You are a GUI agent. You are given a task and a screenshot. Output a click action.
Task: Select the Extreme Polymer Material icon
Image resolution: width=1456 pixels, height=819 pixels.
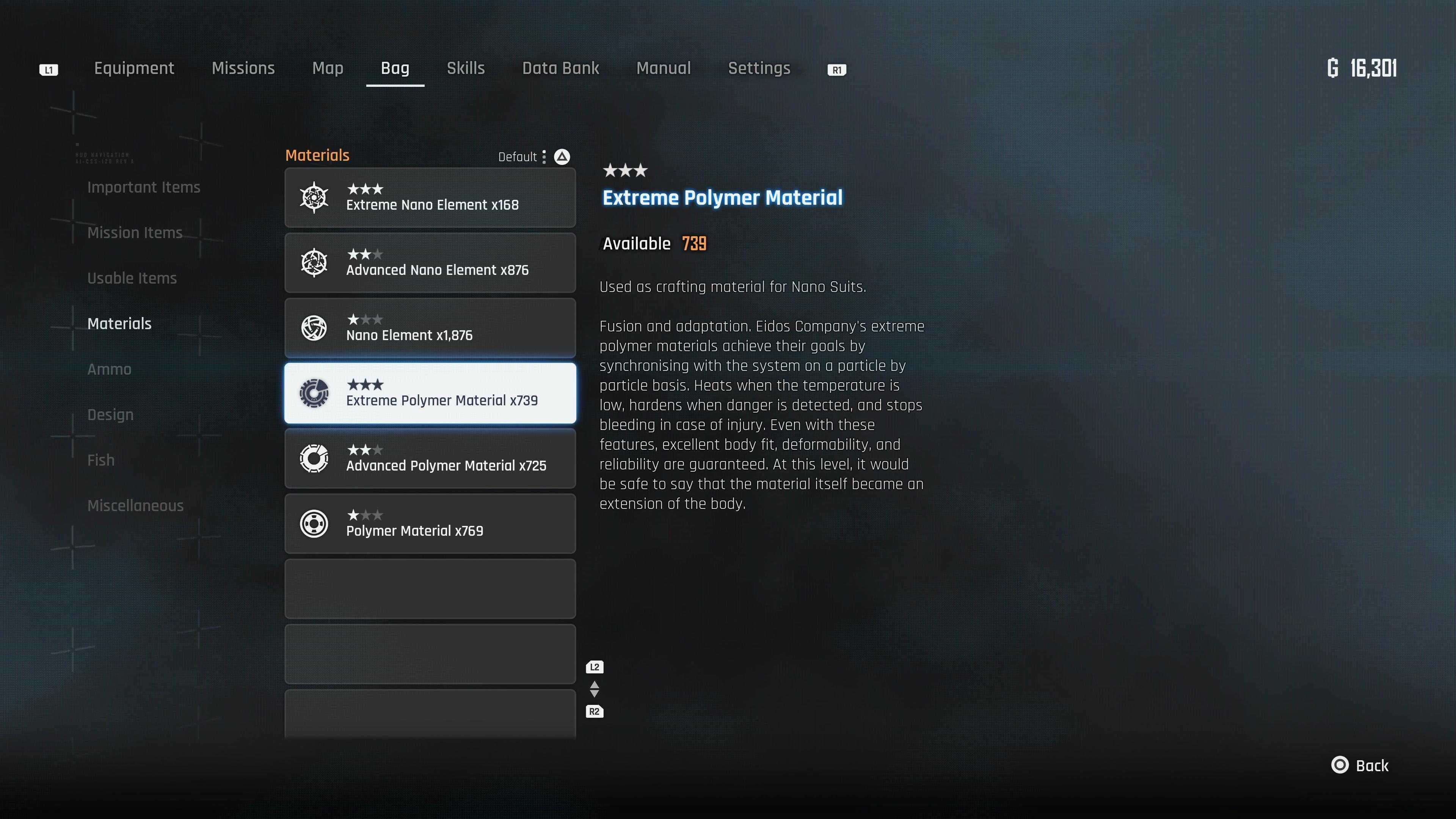click(x=314, y=393)
